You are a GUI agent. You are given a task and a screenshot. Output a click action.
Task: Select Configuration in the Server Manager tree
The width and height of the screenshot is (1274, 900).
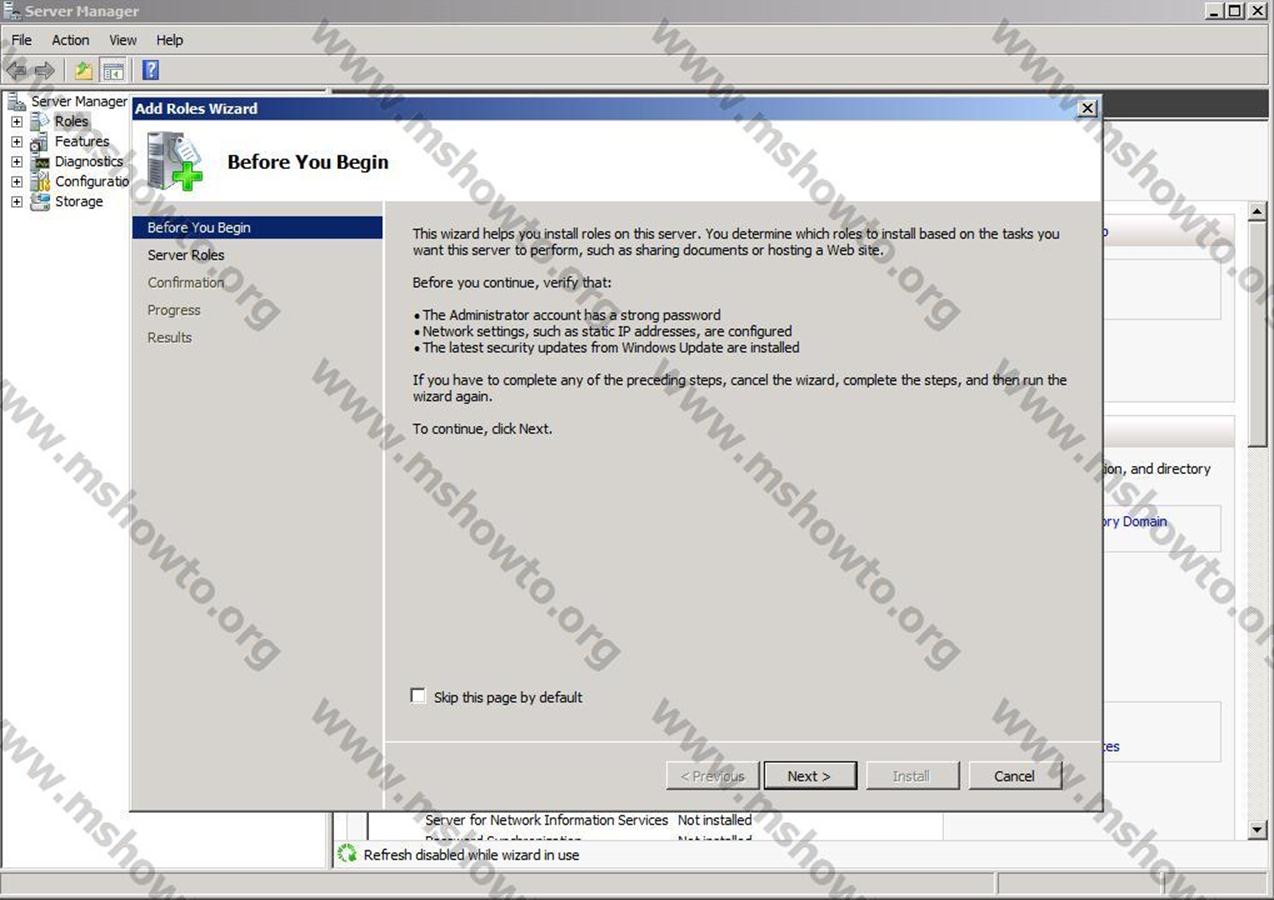(92, 182)
